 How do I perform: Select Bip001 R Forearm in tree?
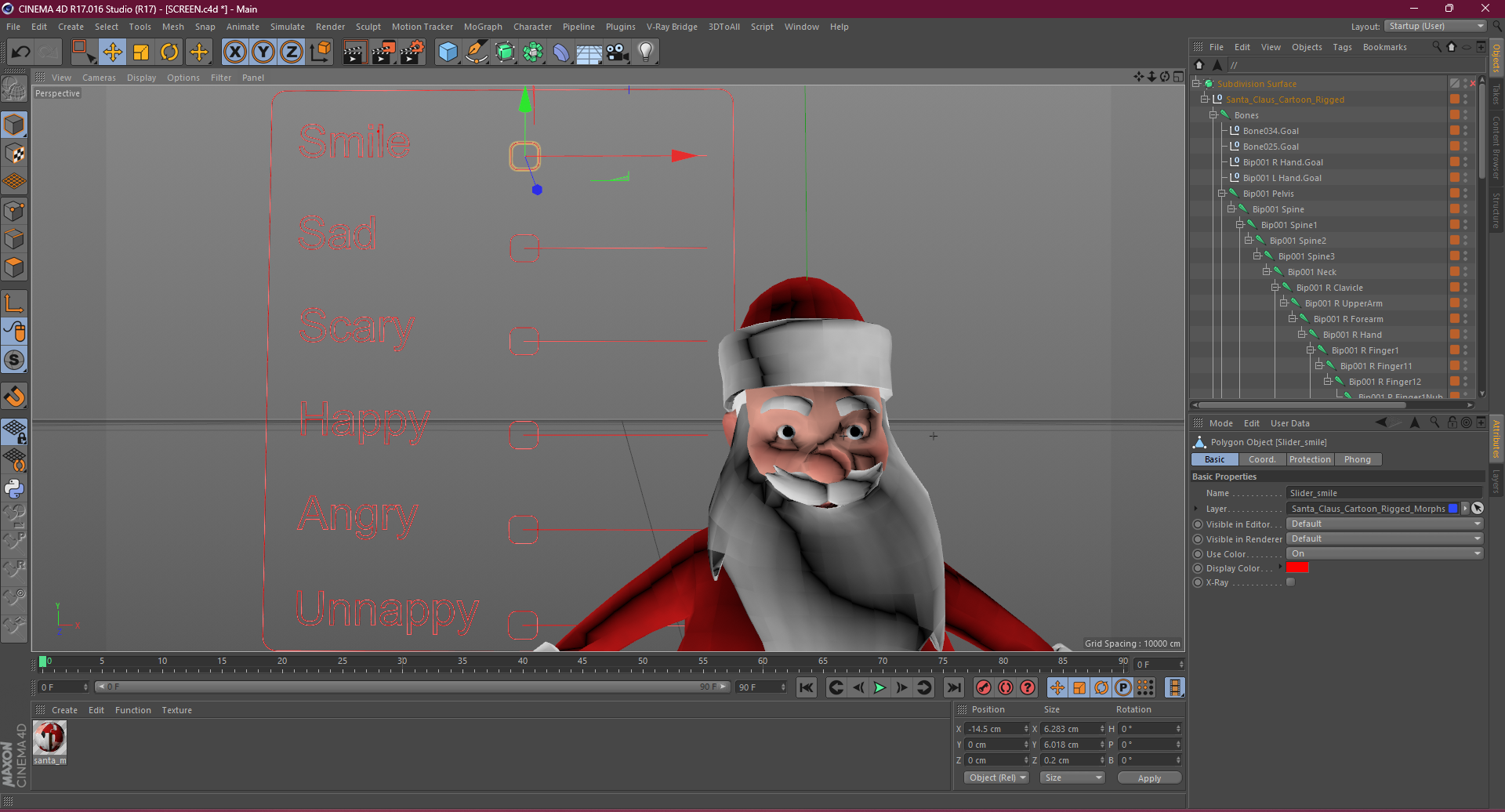click(x=1348, y=319)
